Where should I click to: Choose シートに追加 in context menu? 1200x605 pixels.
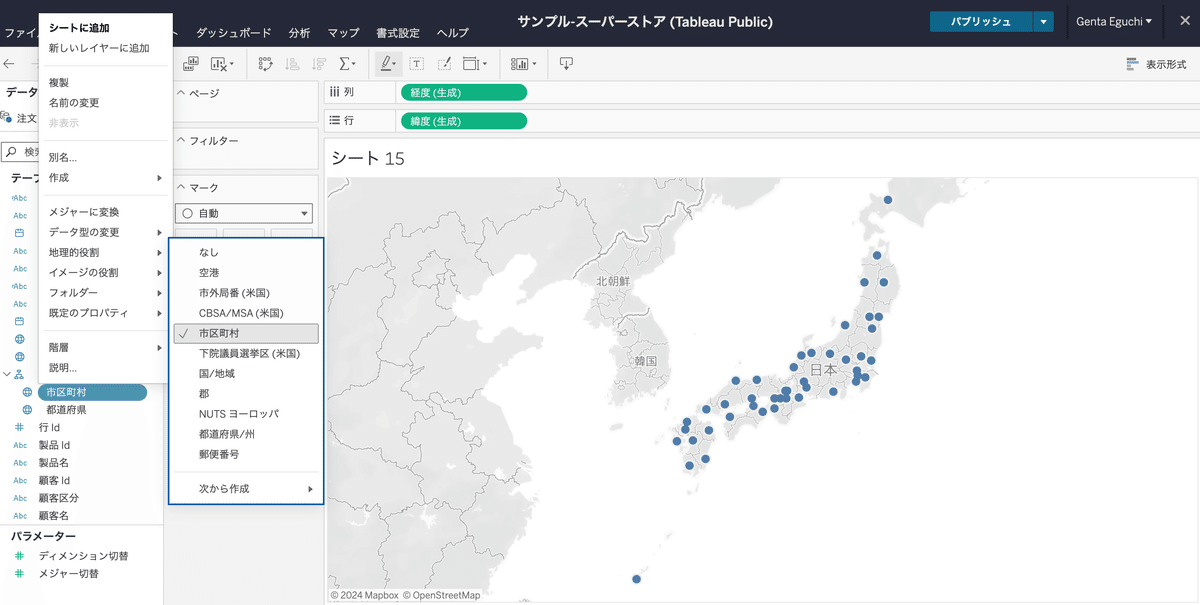(x=105, y=28)
